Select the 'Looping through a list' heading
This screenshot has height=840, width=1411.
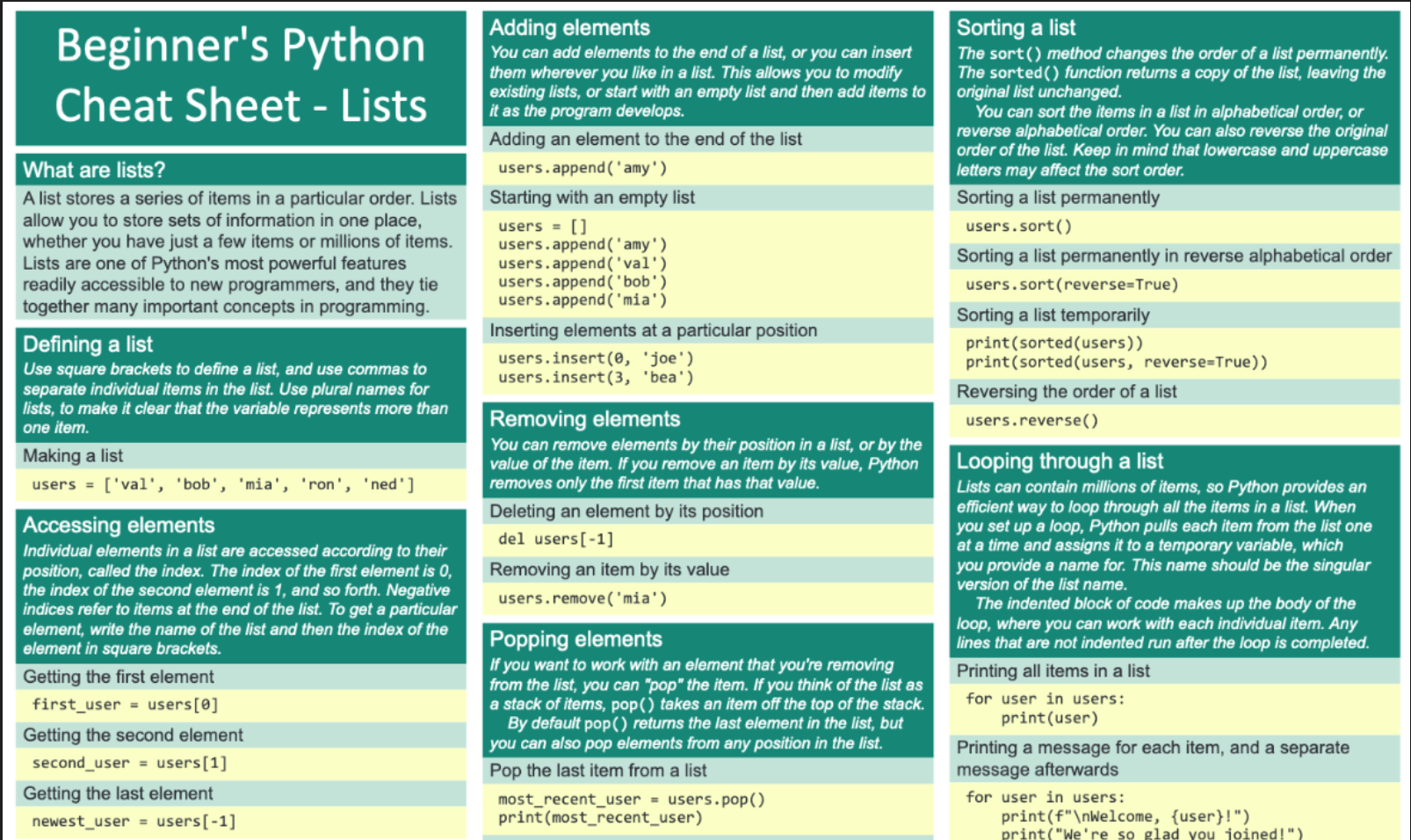pos(1060,461)
